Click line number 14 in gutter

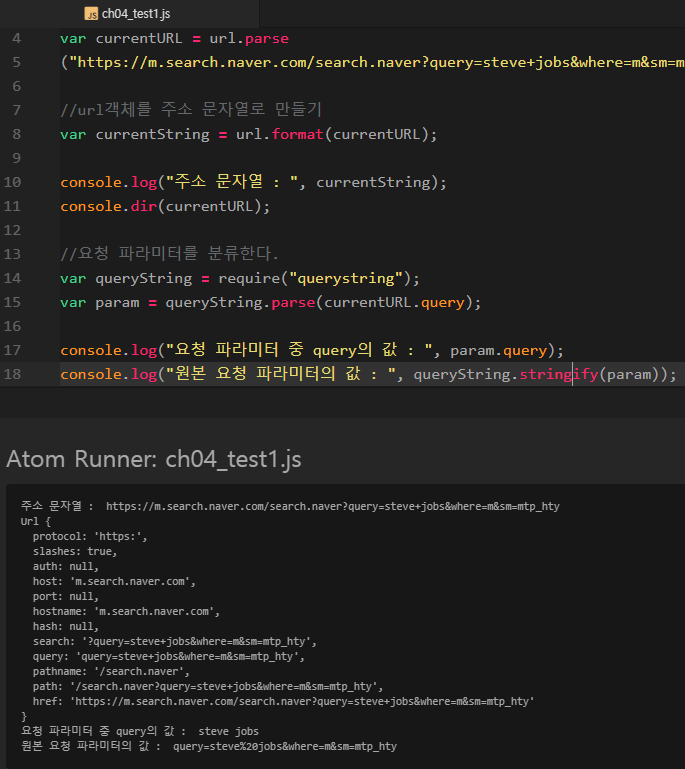click(12, 279)
